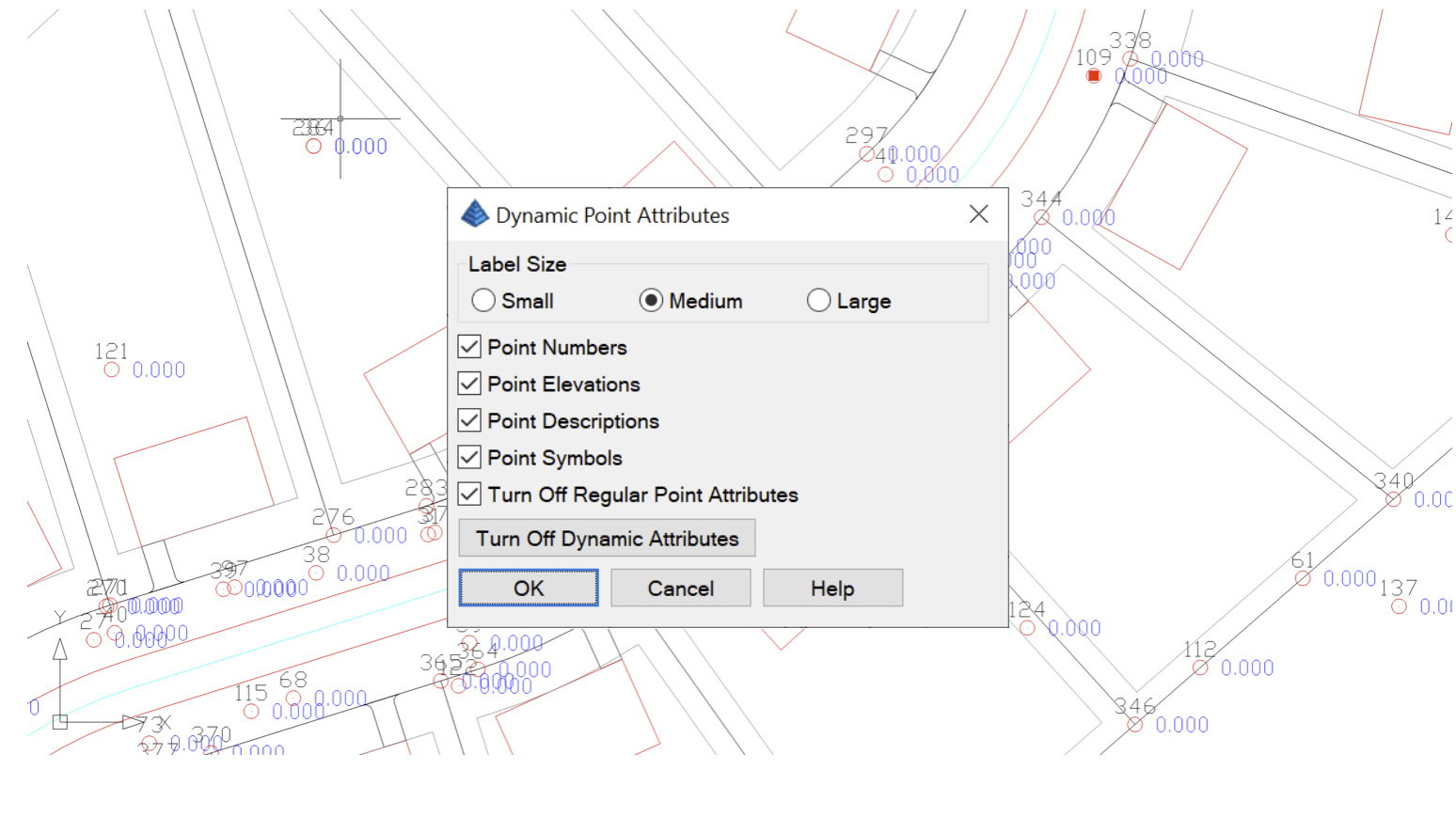Click the X-axis arrow of the UCS icon

[x=132, y=723]
